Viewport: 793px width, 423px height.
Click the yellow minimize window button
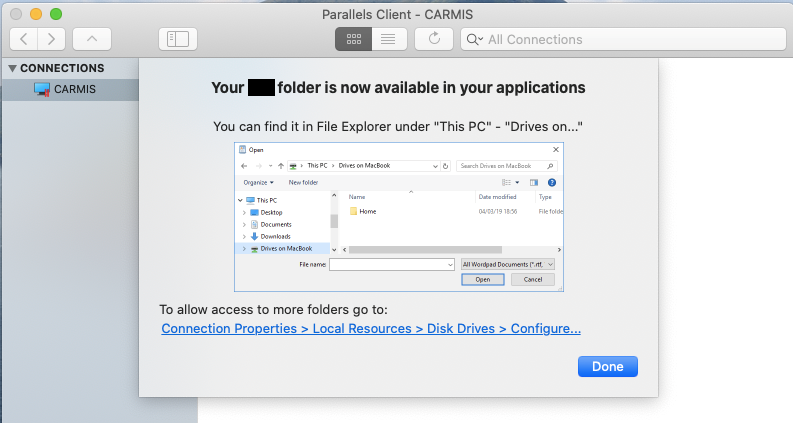[x=36, y=14]
